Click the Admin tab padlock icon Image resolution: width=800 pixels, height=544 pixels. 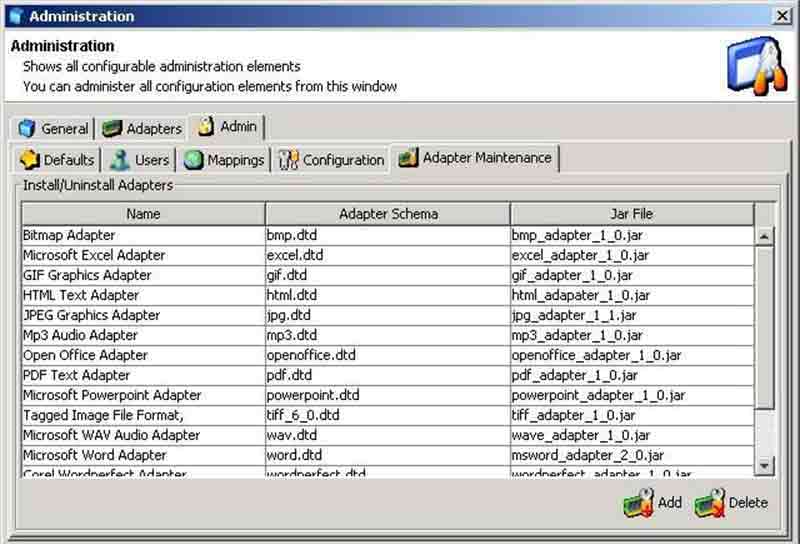tap(206, 126)
